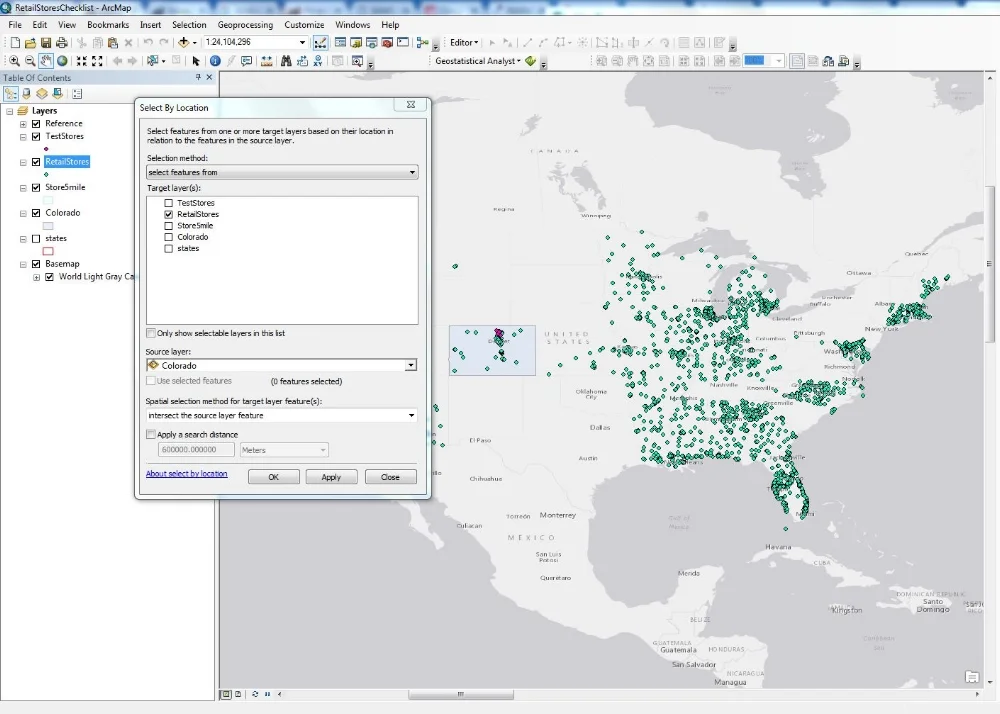1000x714 pixels.
Task: Switch to List By Visibility
Action: pos(42,94)
